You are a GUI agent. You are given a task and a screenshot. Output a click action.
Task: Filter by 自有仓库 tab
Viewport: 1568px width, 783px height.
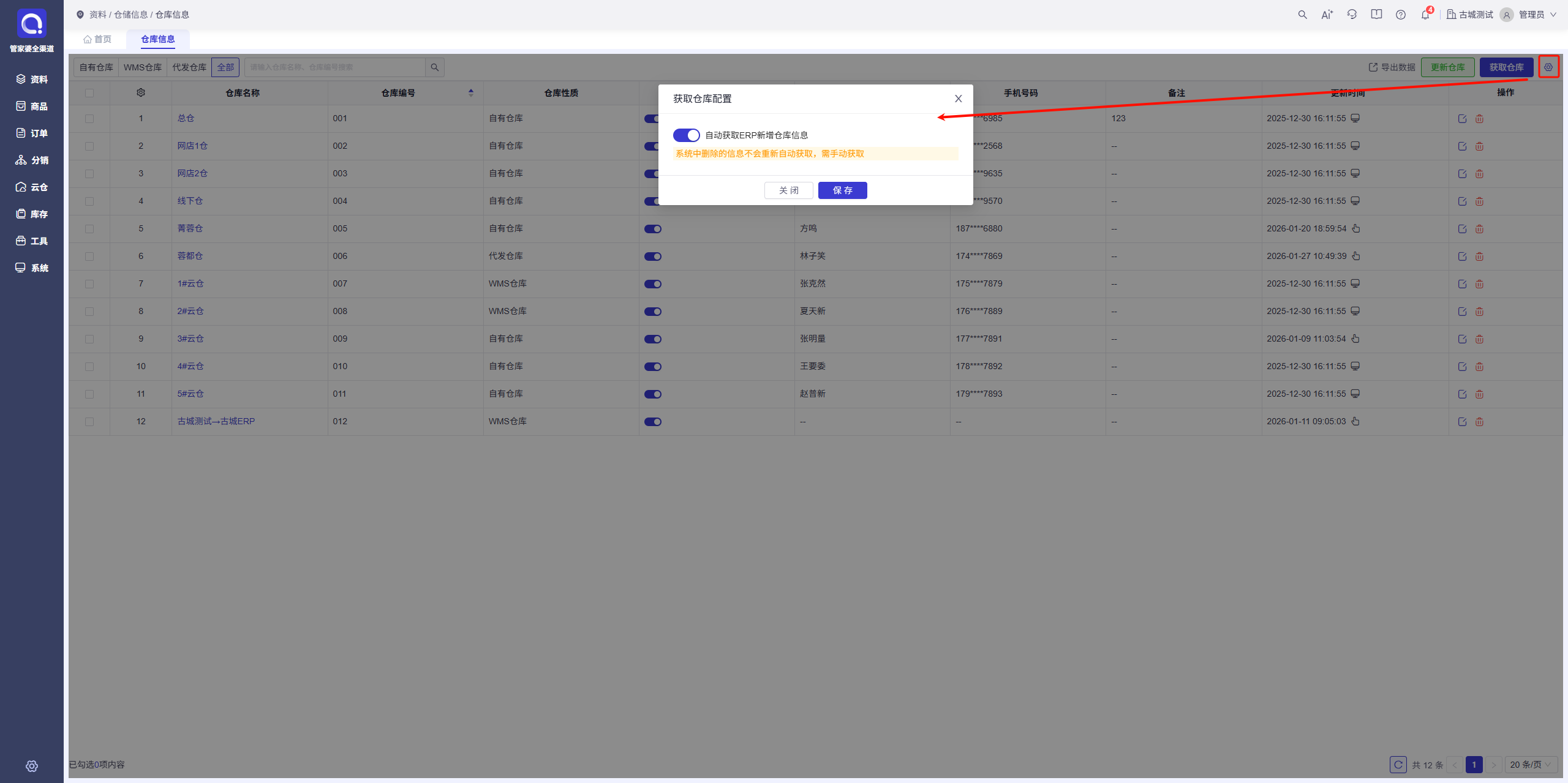coord(96,67)
